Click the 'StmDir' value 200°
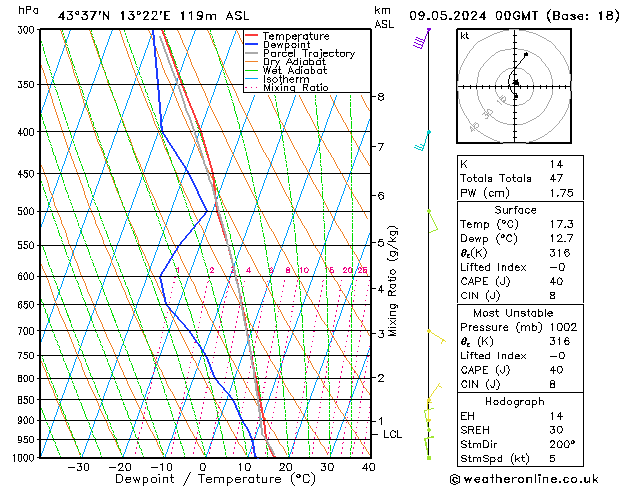629x486 pixels. [562, 444]
